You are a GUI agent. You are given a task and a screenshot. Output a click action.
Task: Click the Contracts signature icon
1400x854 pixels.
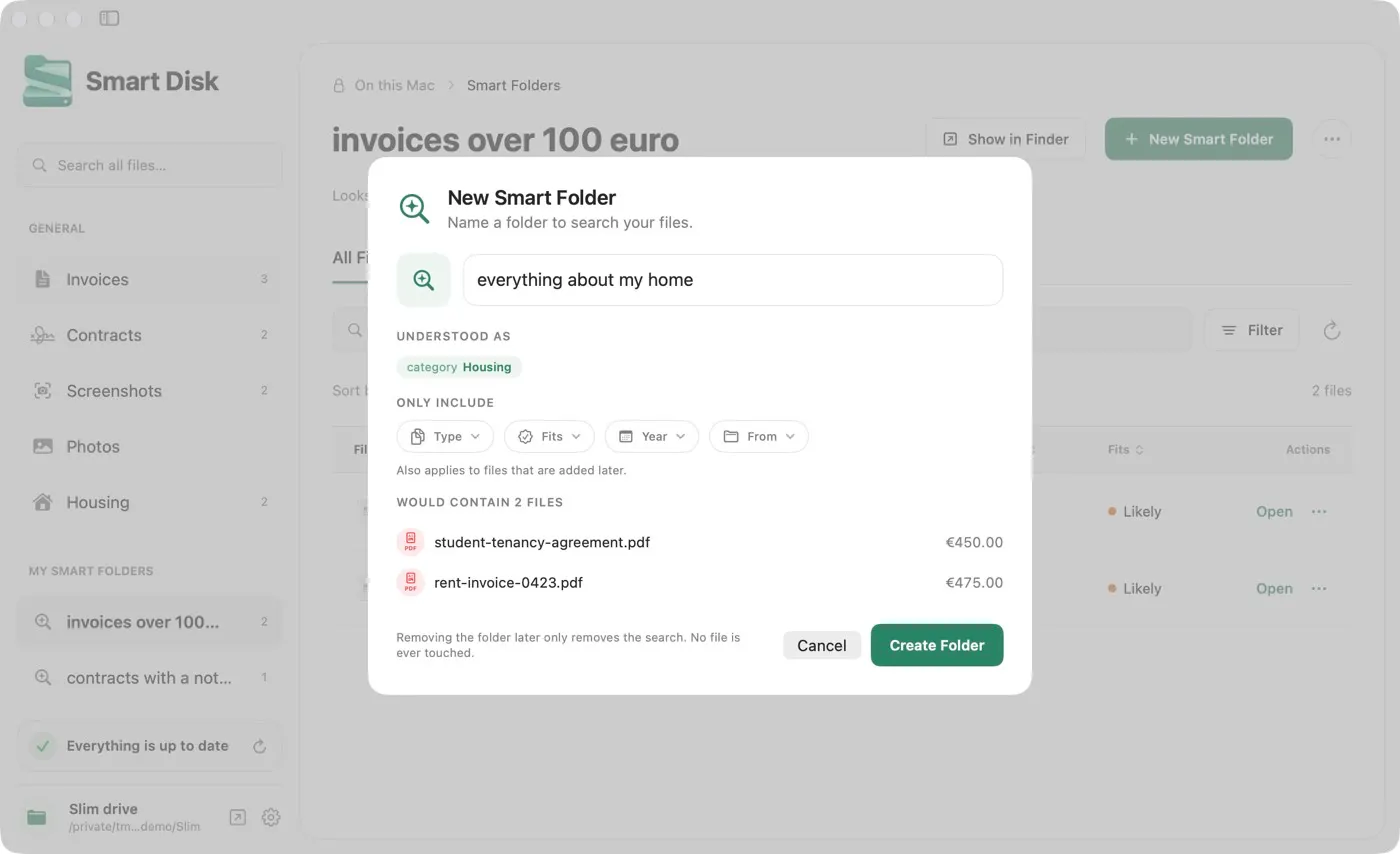pyautogui.click(x=42, y=335)
